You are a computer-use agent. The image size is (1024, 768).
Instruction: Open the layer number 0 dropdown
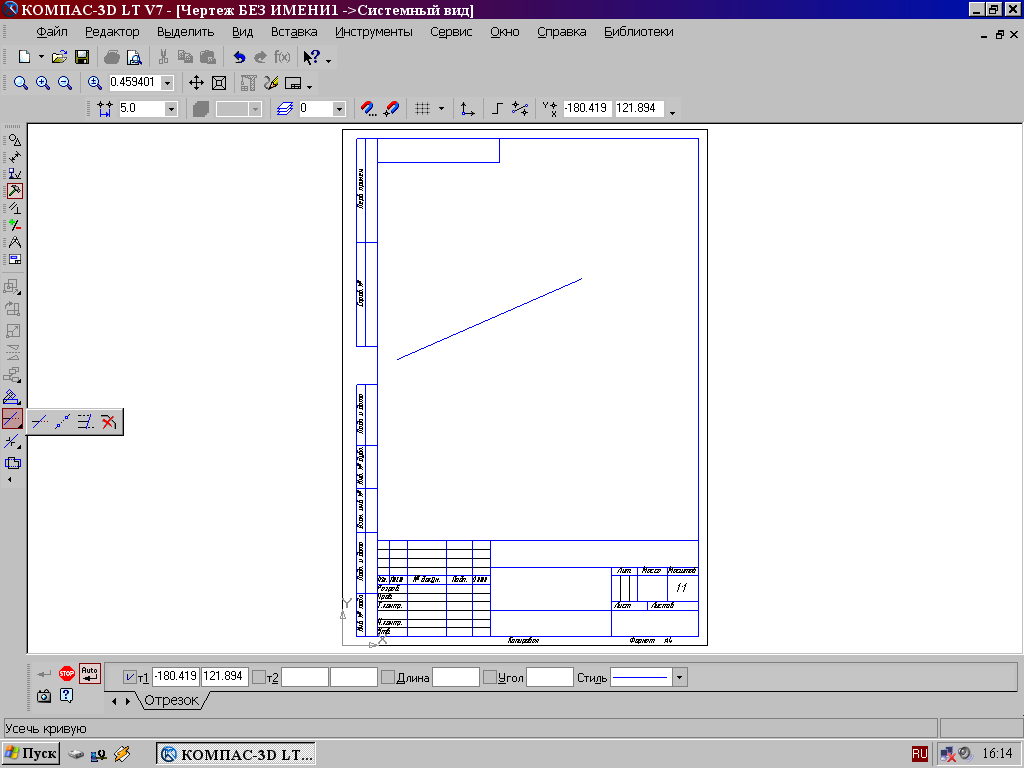point(338,108)
